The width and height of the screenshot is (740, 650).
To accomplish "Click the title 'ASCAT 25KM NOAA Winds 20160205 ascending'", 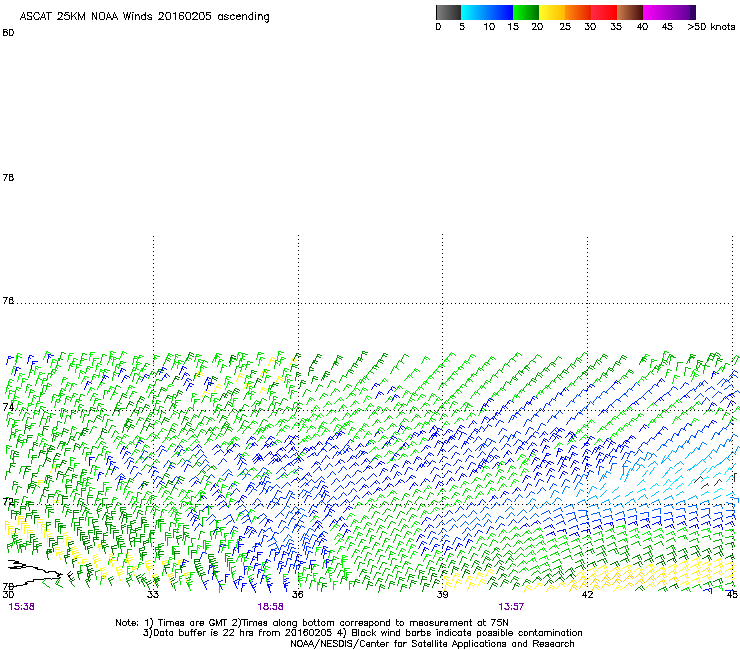I will click(x=144, y=17).
